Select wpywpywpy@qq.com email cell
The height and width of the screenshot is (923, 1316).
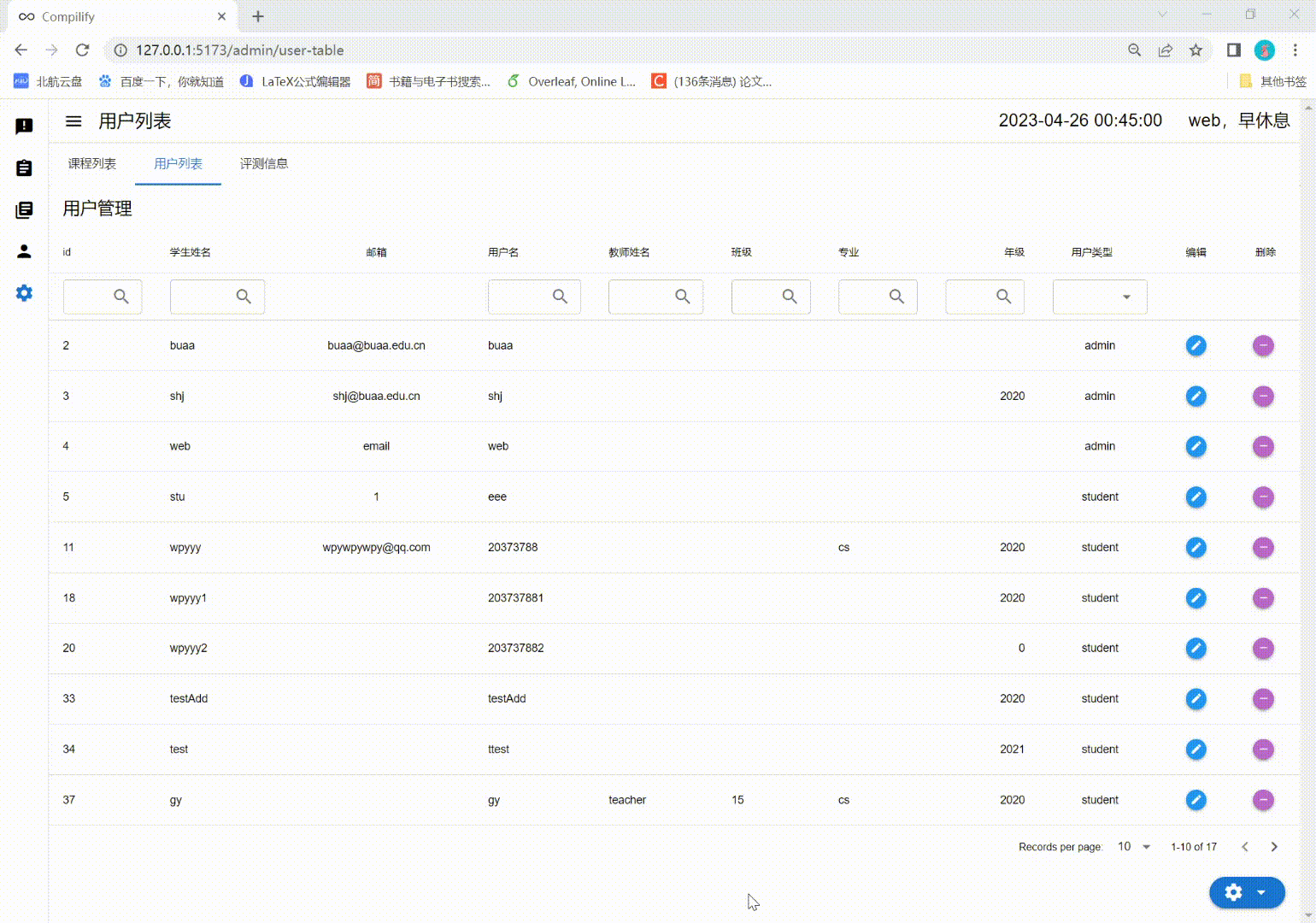[376, 547]
